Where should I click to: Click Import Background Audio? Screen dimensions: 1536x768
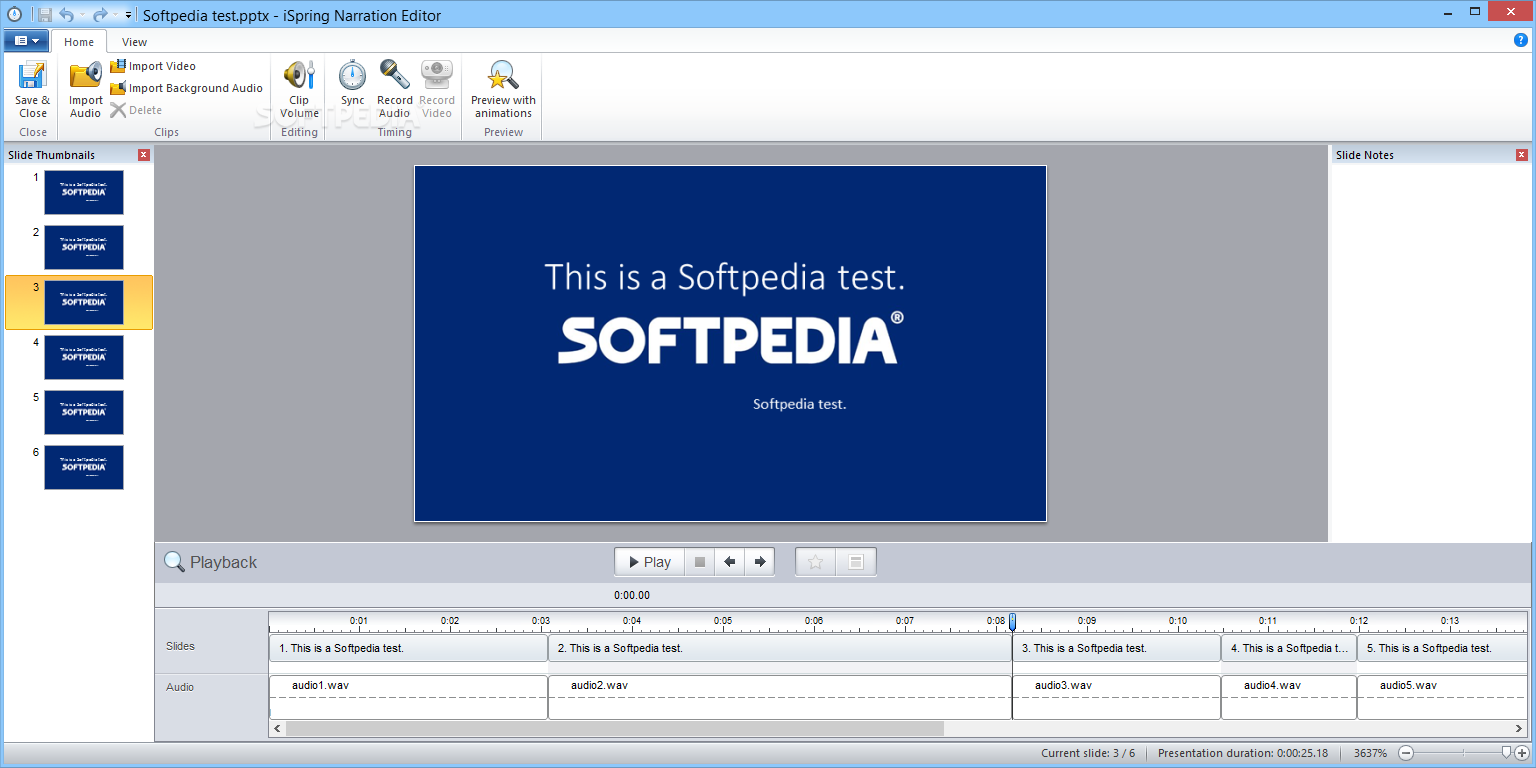(187, 88)
